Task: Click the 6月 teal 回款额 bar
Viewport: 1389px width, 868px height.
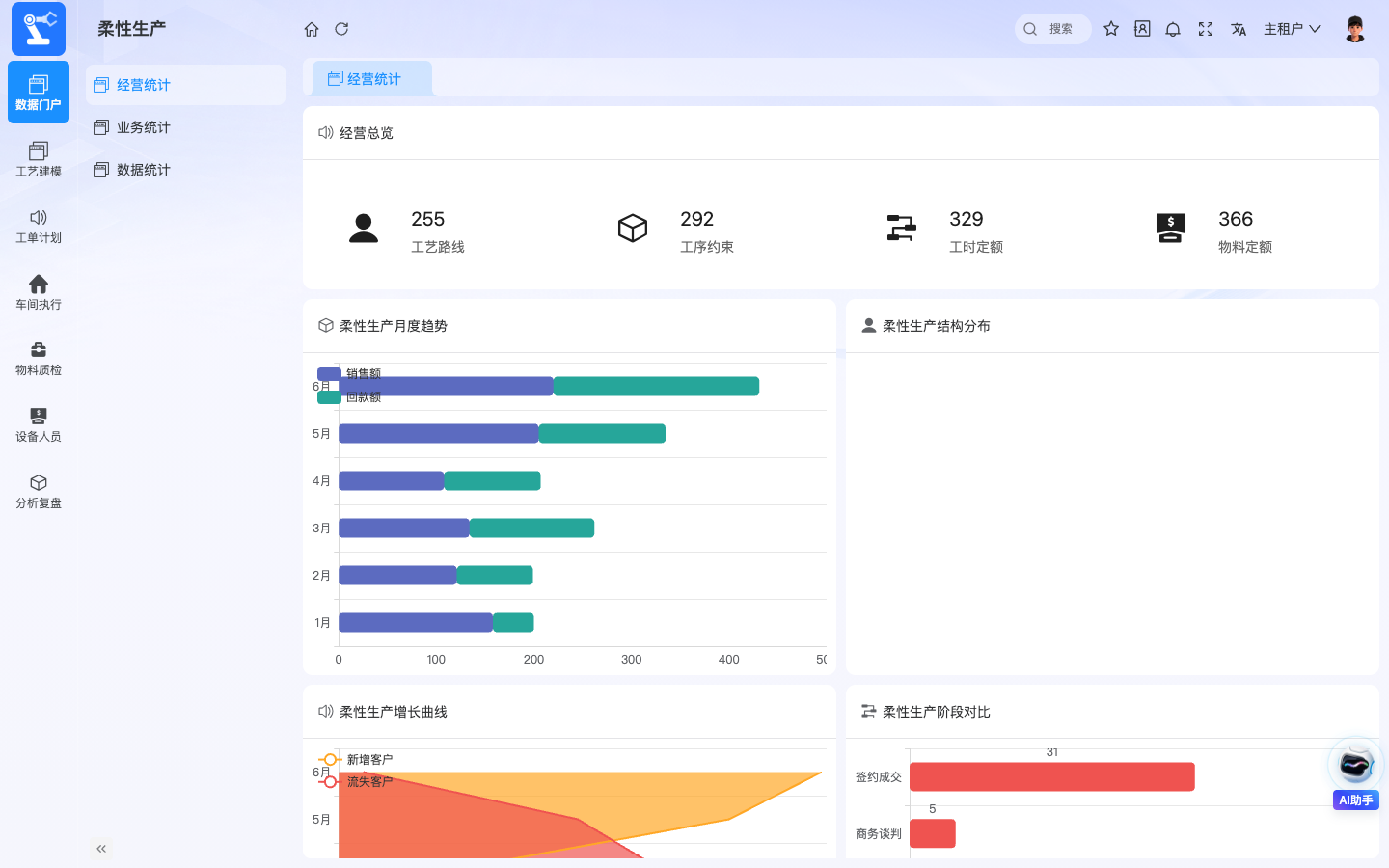Action: 656,387
